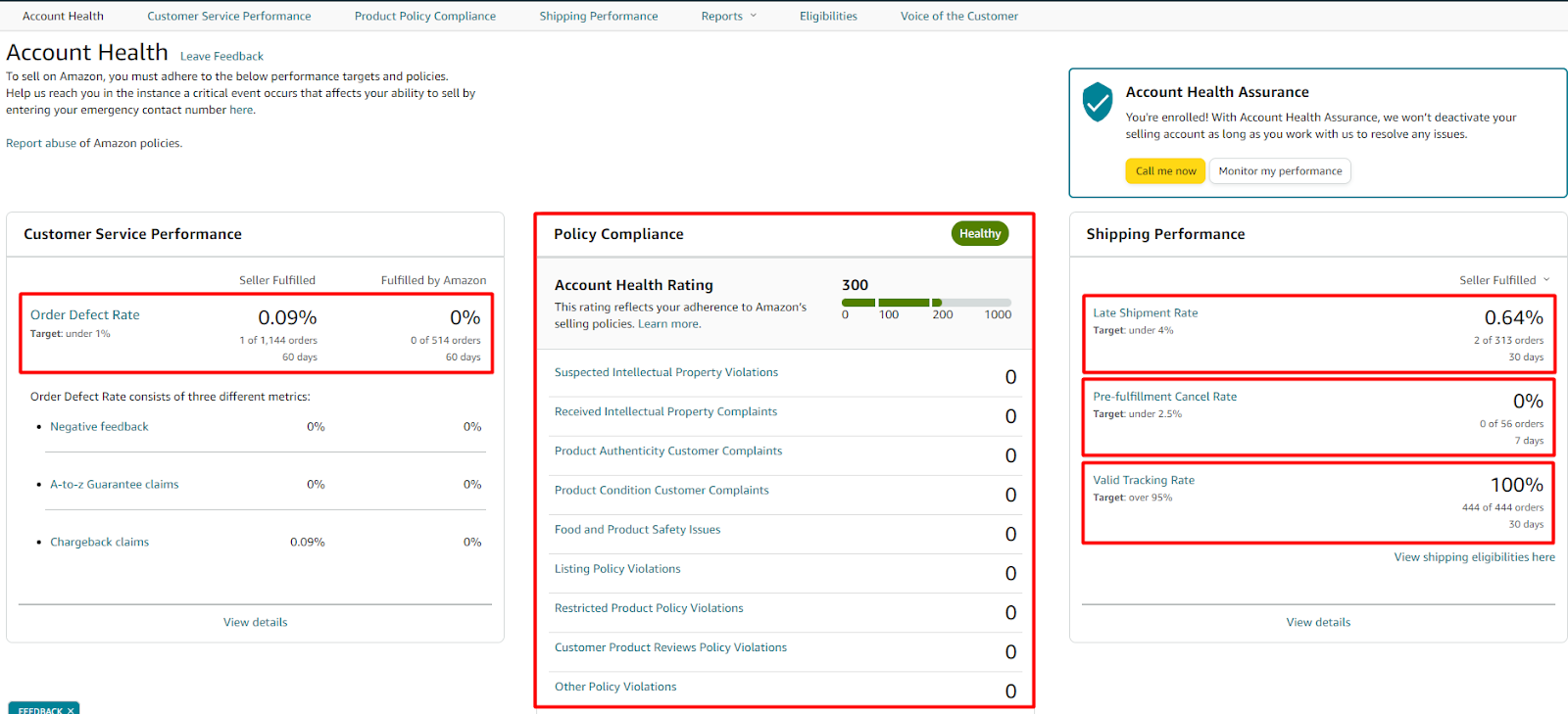Image resolution: width=1568 pixels, height=714 pixels.
Task: Open the Negative feedback metric
Action: (x=99, y=427)
